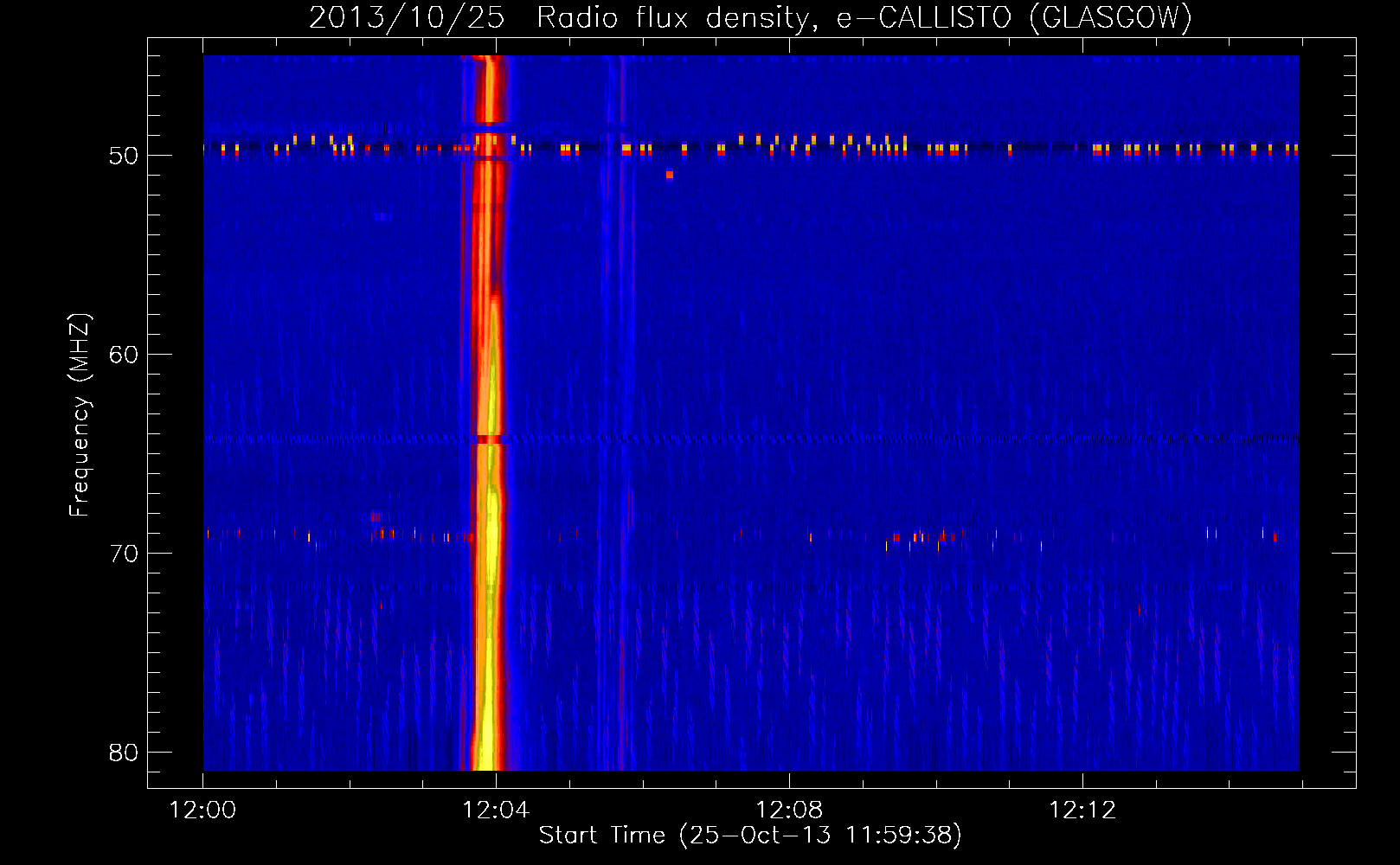Click the 70 frequency tick label
The width and height of the screenshot is (1400, 865).
[x=124, y=554]
